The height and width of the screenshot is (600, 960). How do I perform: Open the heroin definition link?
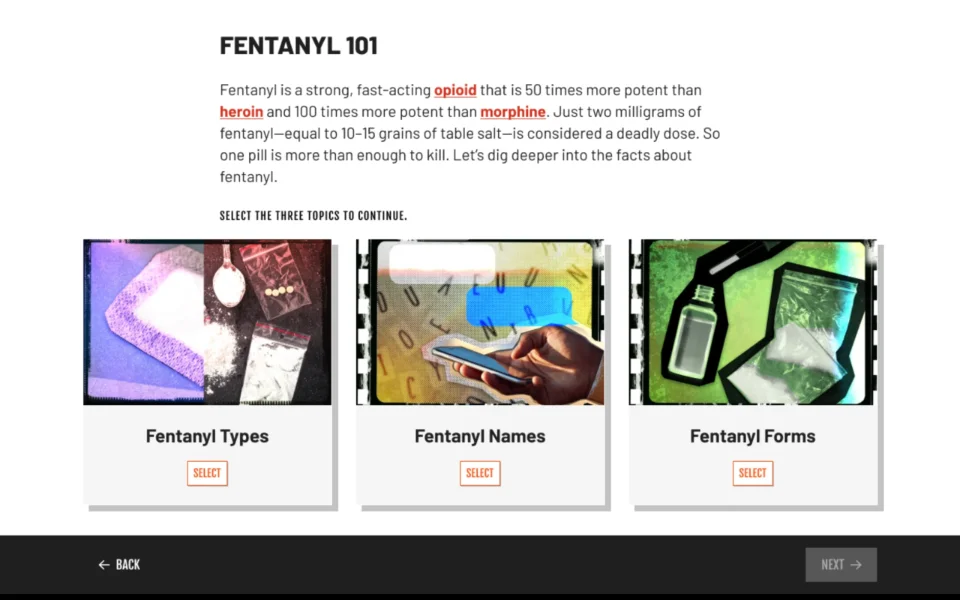tap(241, 111)
